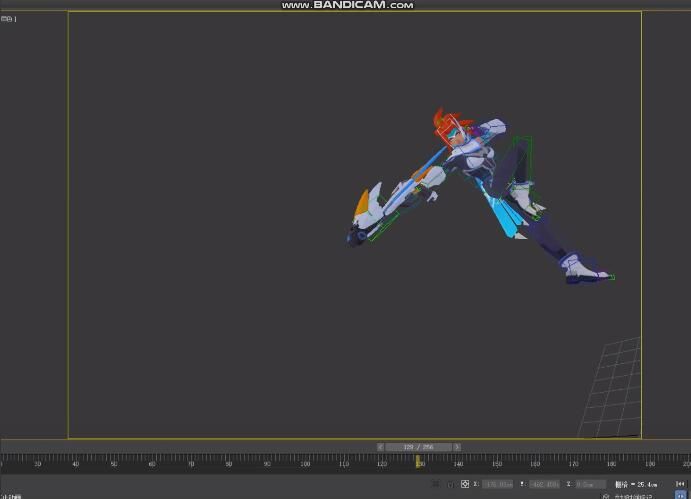Click the Y coordinate input field

(x=544, y=484)
